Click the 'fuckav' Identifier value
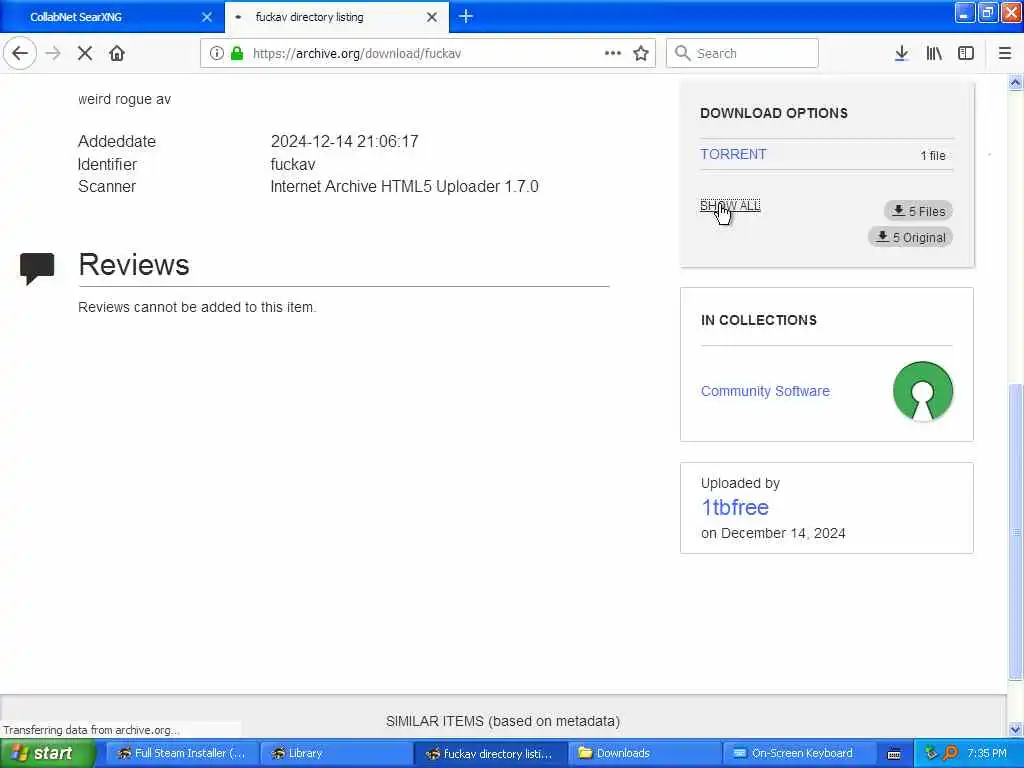This screenshot has width=1024, height=768. (x=293, y=164)
